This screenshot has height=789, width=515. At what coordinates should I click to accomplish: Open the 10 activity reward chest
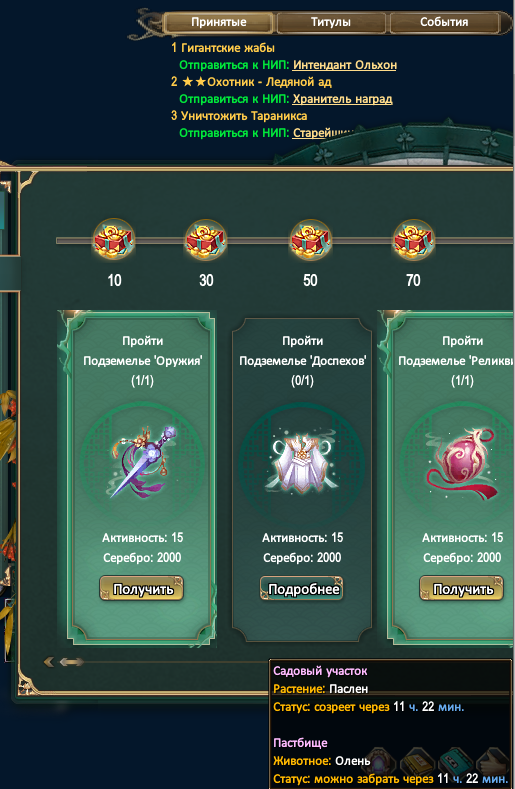pos(114,240)
